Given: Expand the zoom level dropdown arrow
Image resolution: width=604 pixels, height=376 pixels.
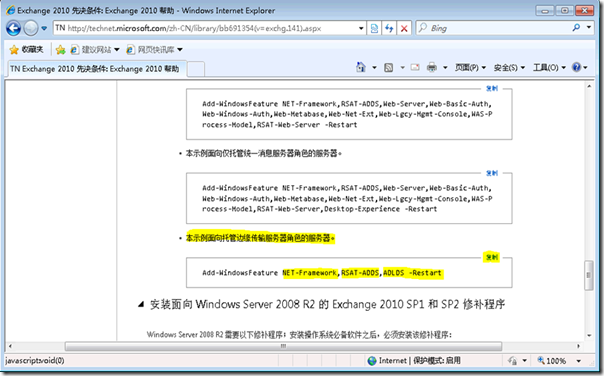Looking at the screenshot, I should (579, 361).
